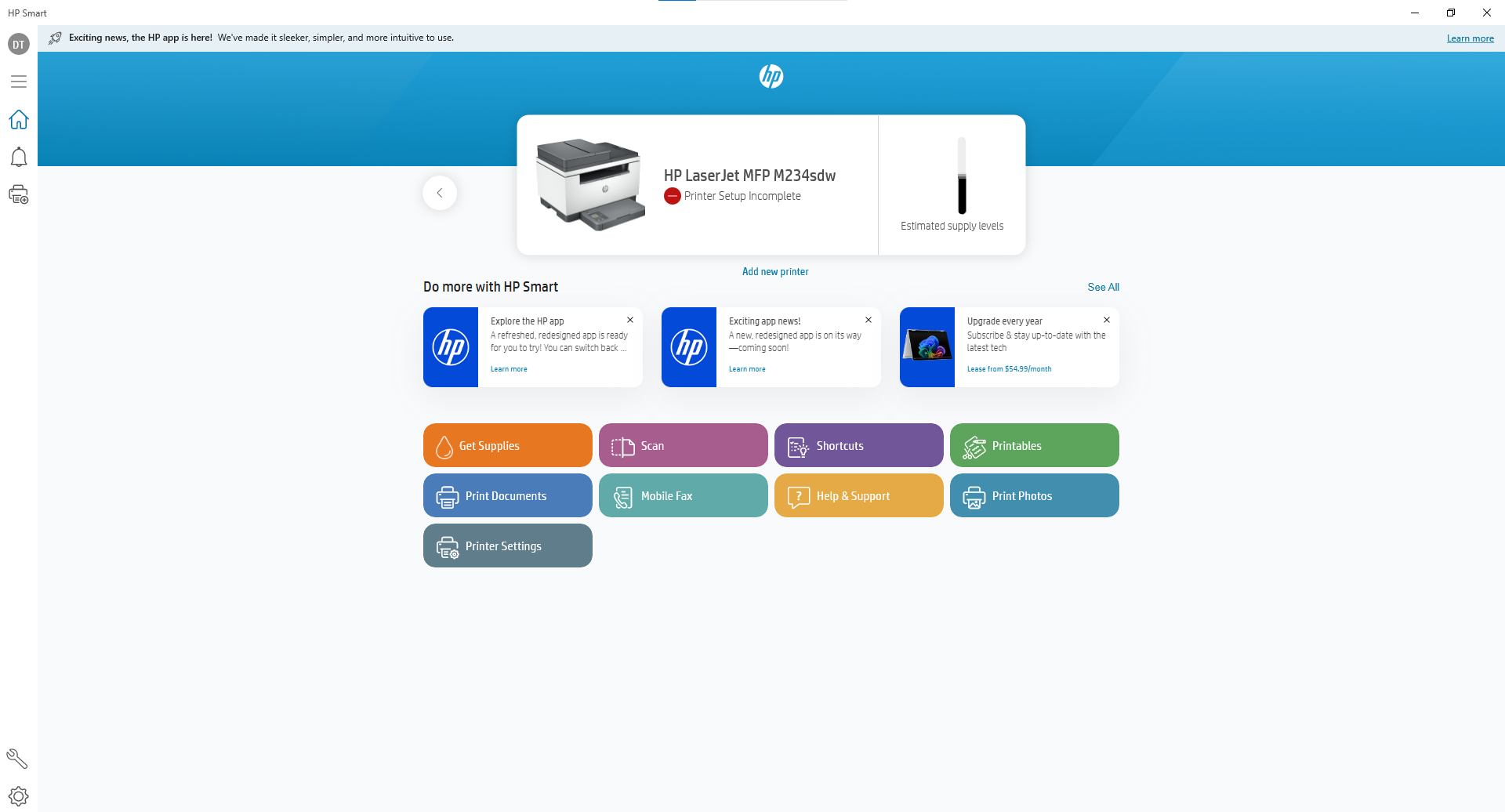Open the Scan tile
Screen dimensions: 1505x812
click(684, 445)
